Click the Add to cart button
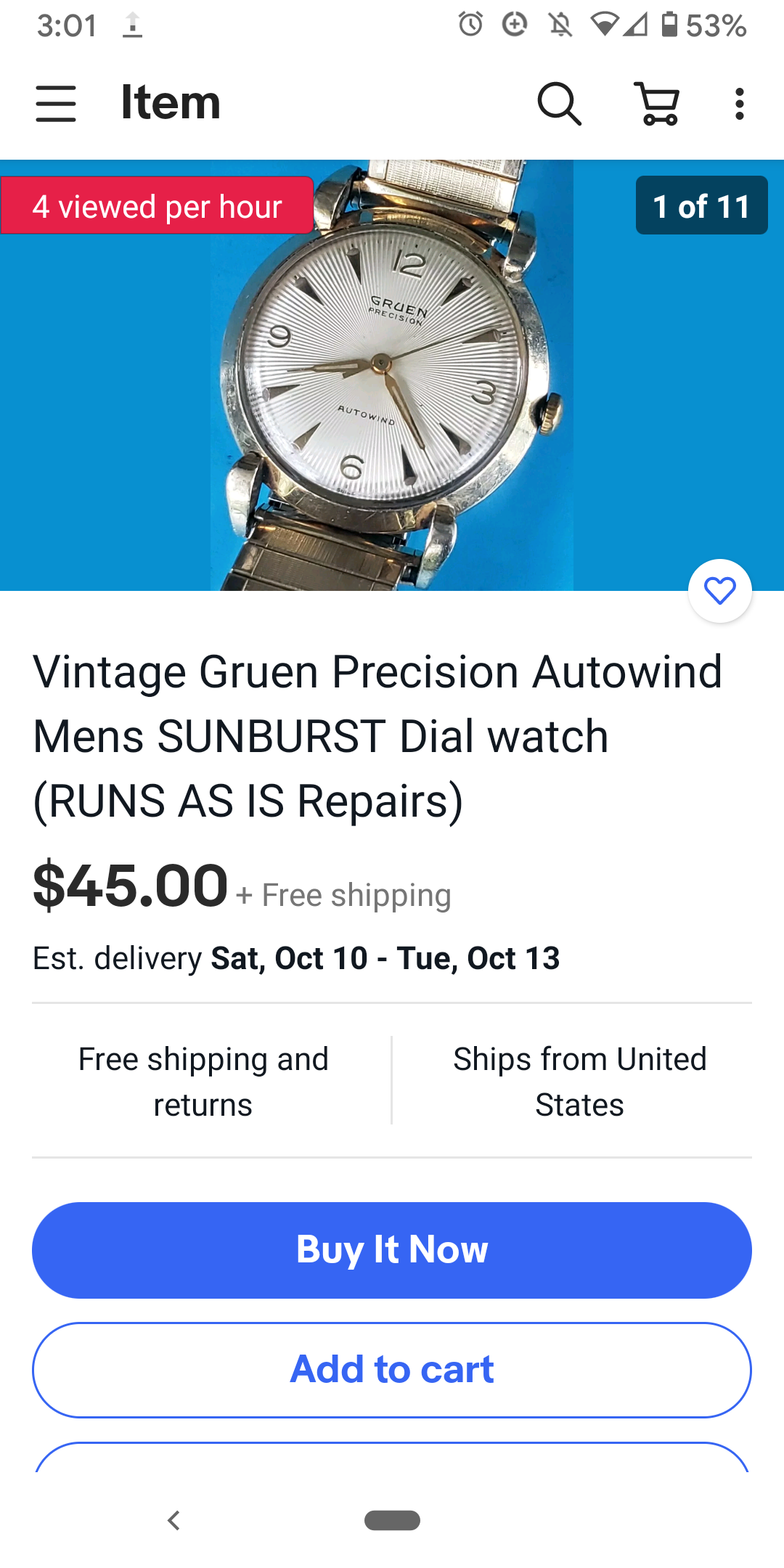 [392, 1370]
